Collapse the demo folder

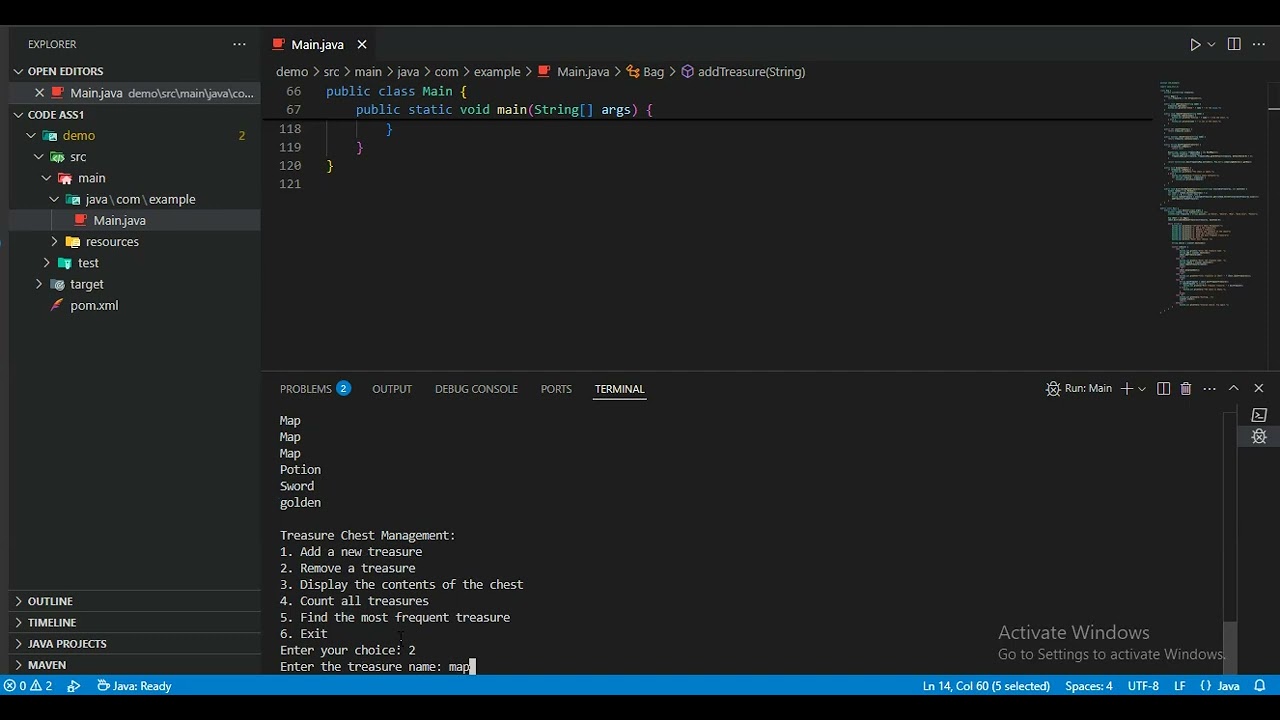(x=79, y=135)
